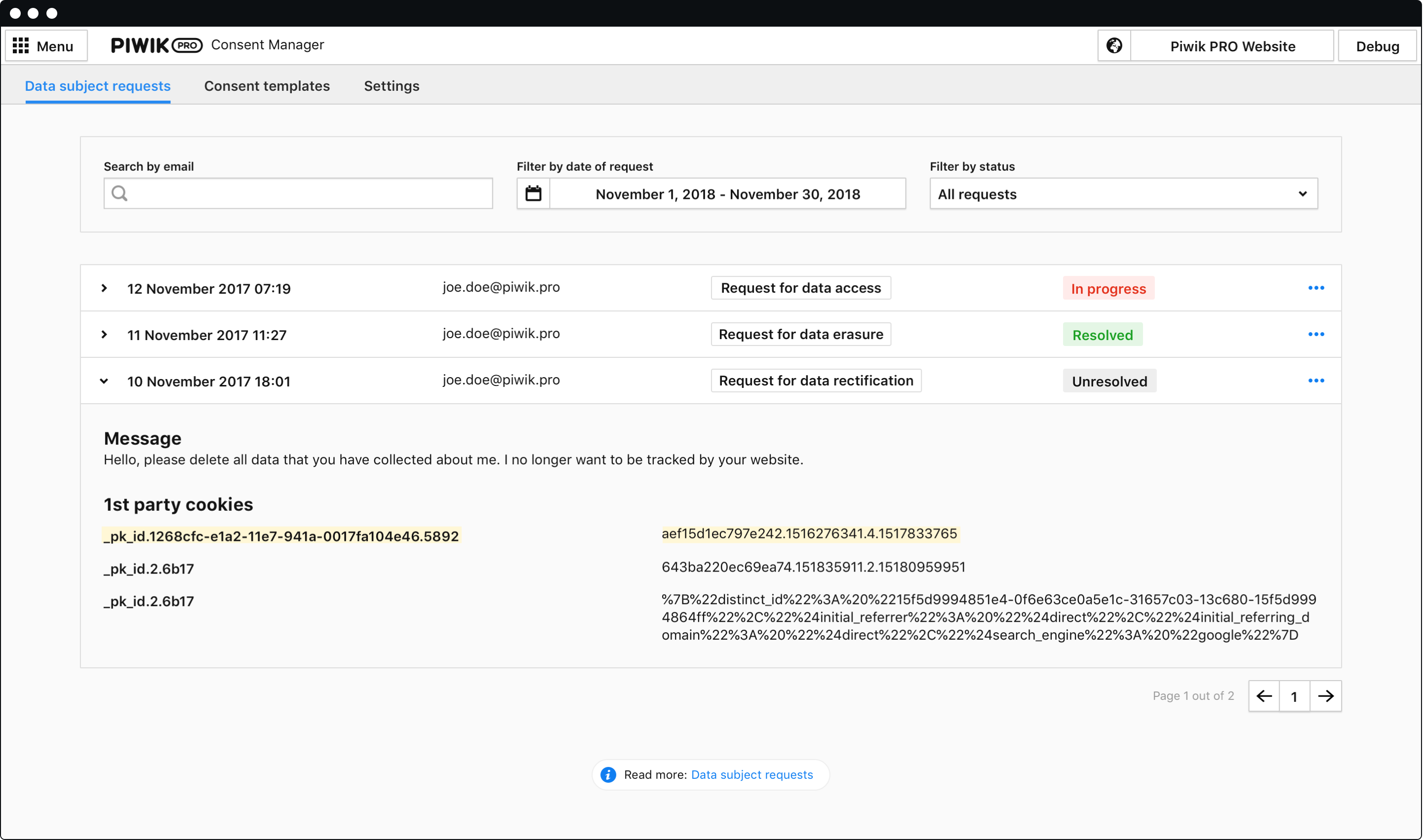Expand the 12 November 2017 request row

[x=104, y=288]
